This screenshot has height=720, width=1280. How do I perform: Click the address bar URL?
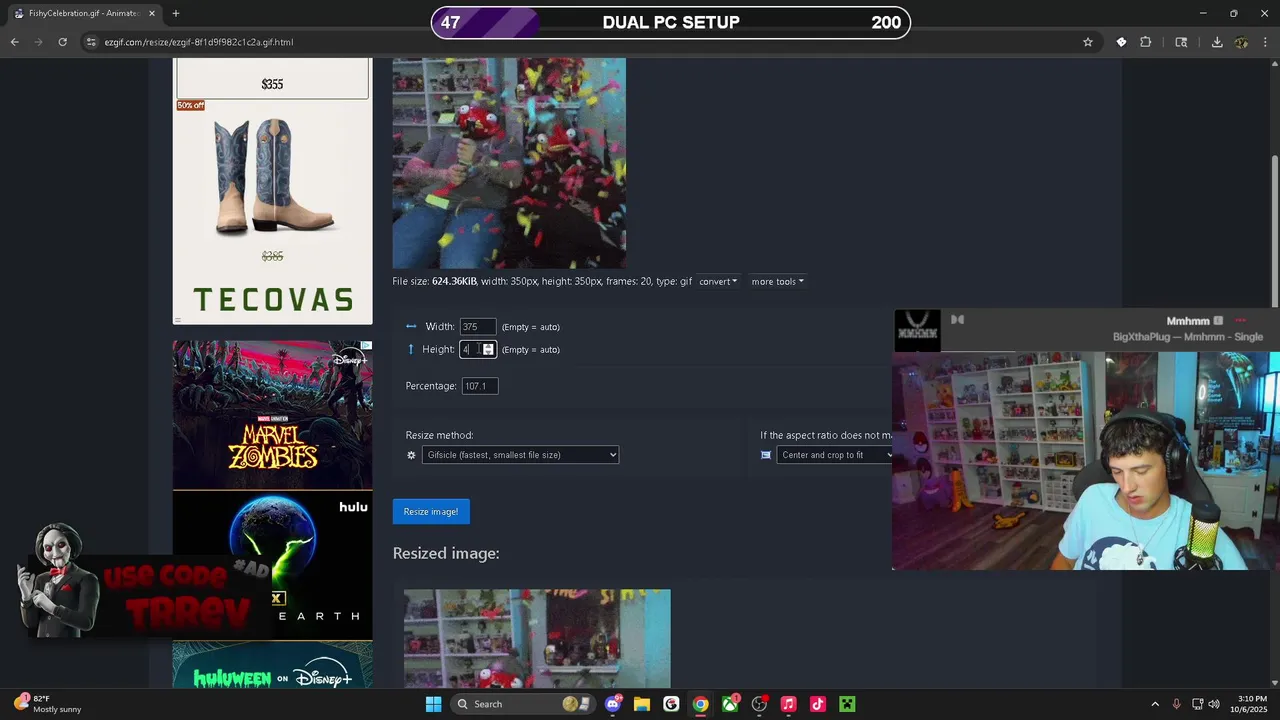[x=199, y=42]
